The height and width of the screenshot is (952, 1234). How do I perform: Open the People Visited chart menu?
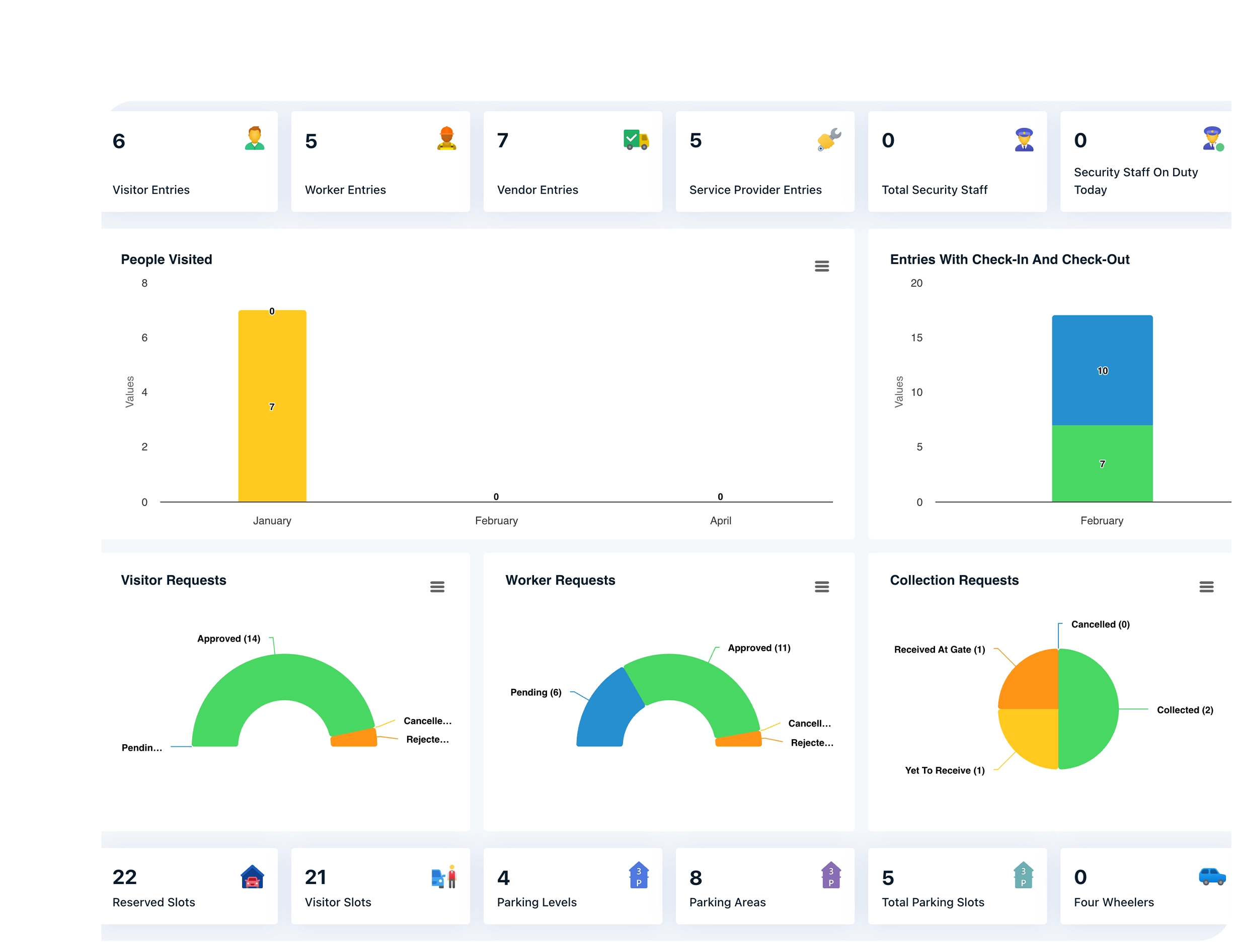click(x=821, y=266)
